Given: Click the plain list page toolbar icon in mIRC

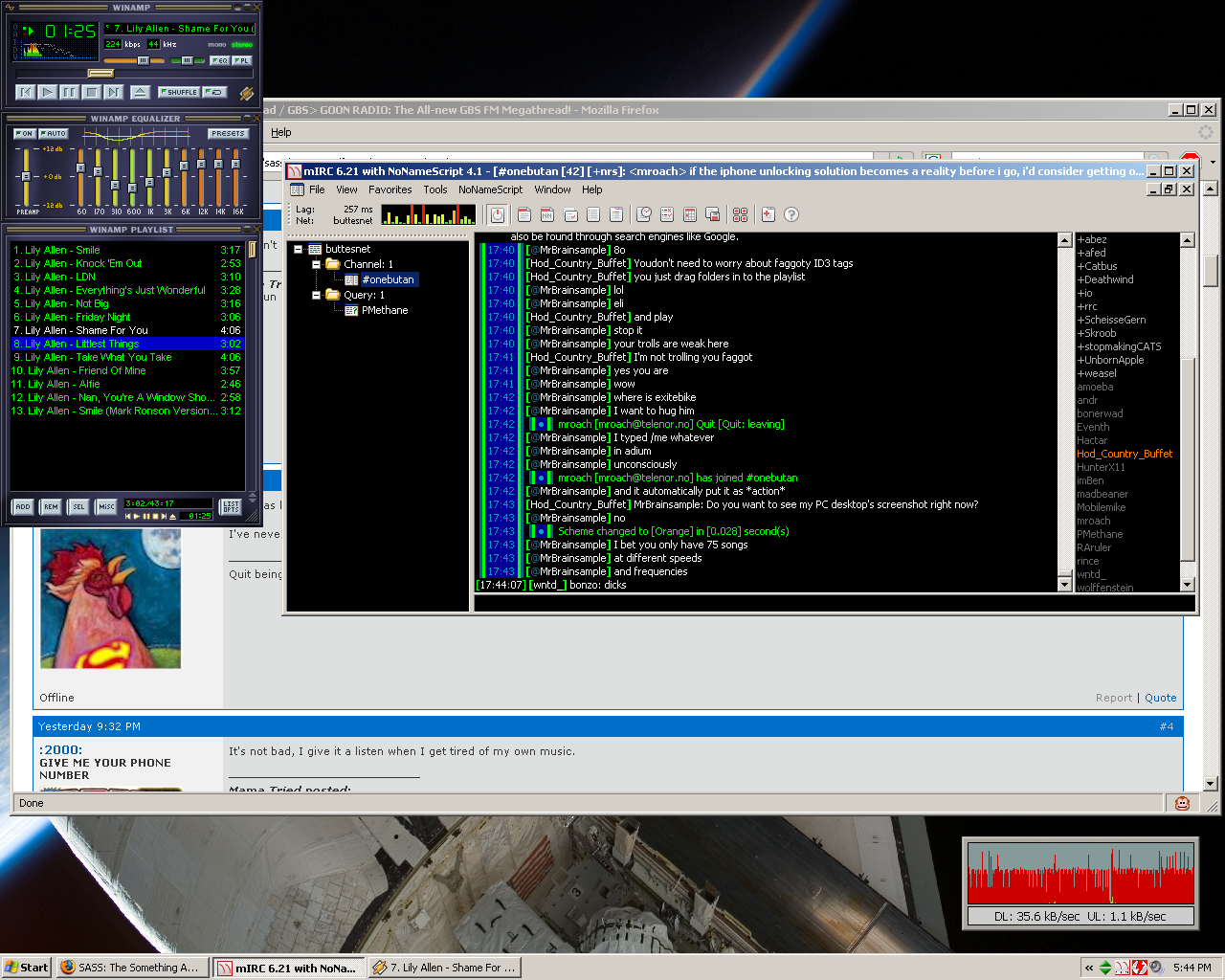Looking at the screenshot, I should (x=593, y=214).
